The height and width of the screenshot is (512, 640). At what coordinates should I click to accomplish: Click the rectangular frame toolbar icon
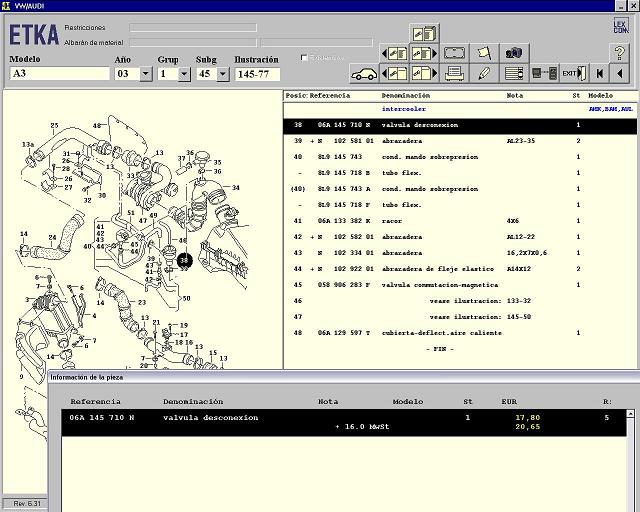tap(454, 53)
